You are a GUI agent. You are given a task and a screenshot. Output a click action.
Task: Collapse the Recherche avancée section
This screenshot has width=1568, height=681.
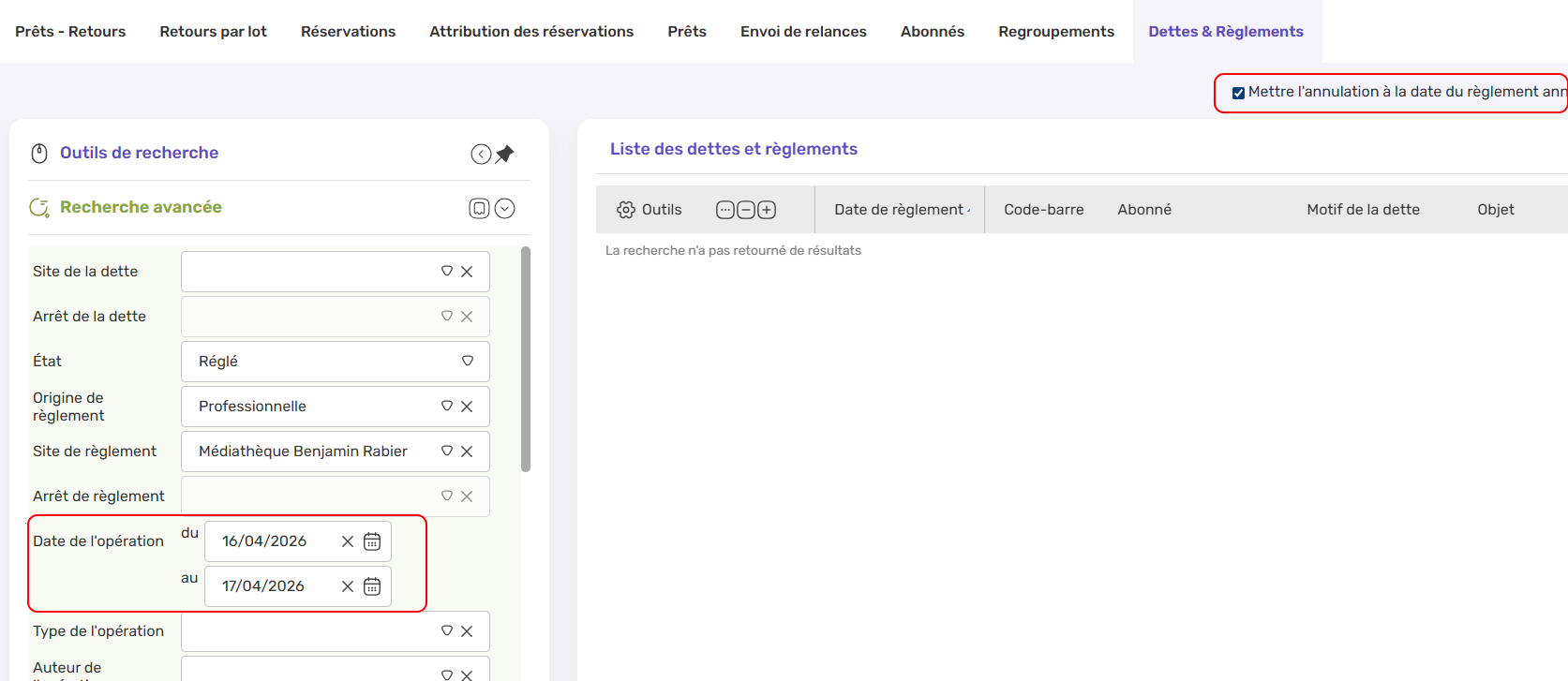(x=504, y=208)
